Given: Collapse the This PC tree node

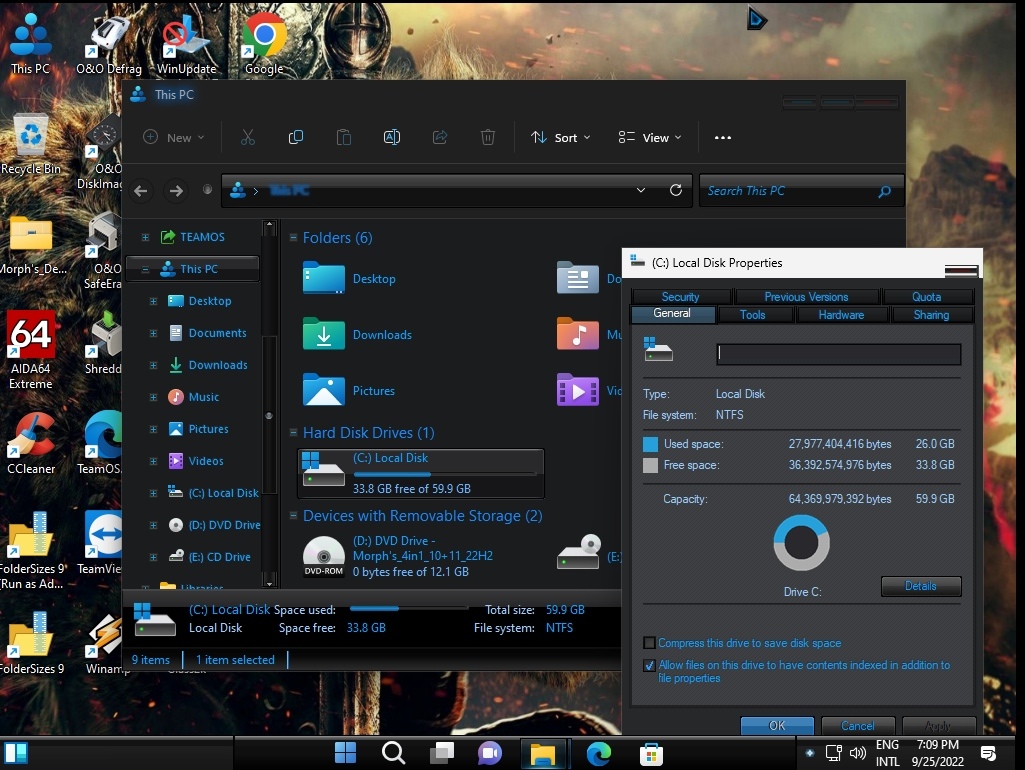Looking at the screenshot, I should [x=145, y=269].
